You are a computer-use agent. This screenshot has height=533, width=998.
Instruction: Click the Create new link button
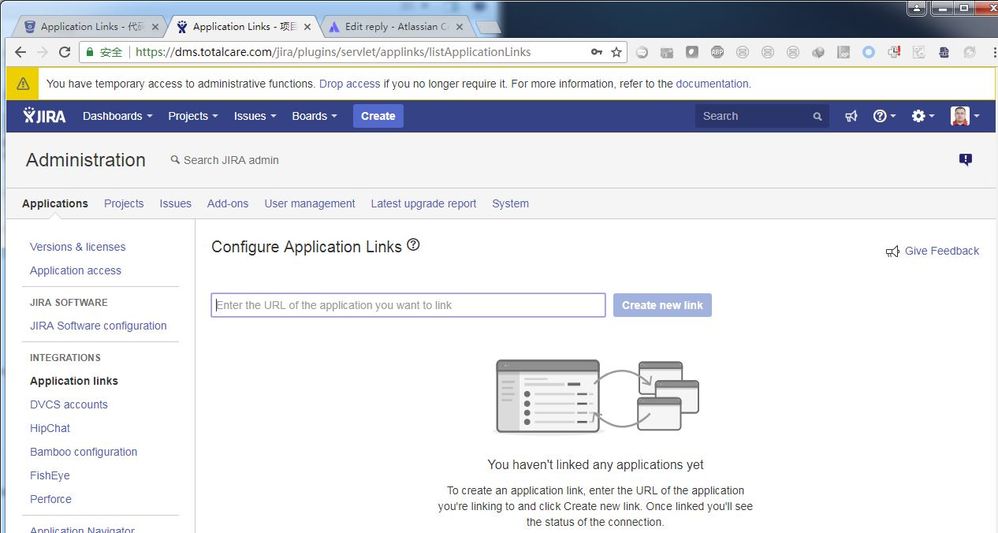tap(662, 305)
